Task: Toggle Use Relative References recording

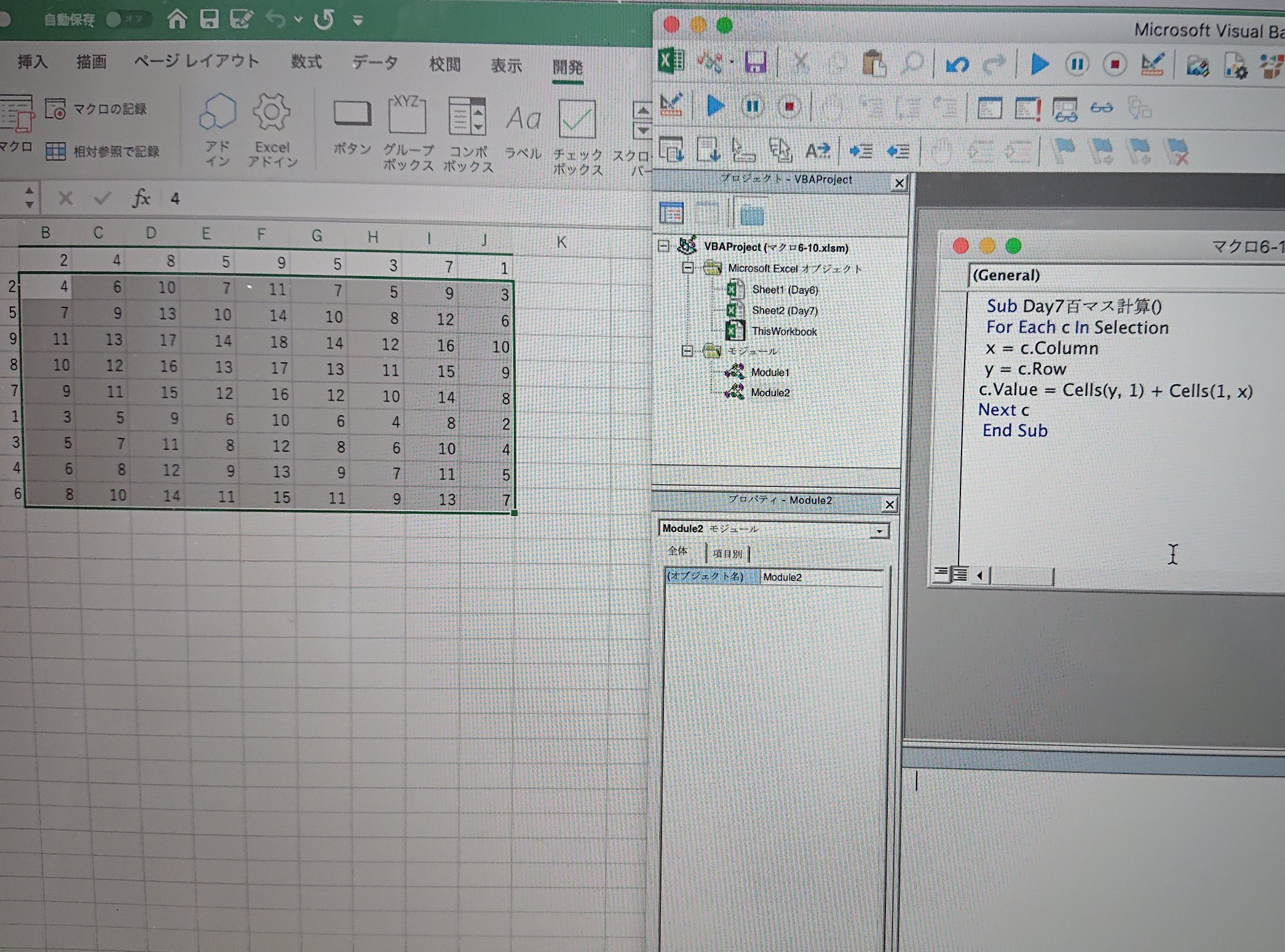Action: 55,151
